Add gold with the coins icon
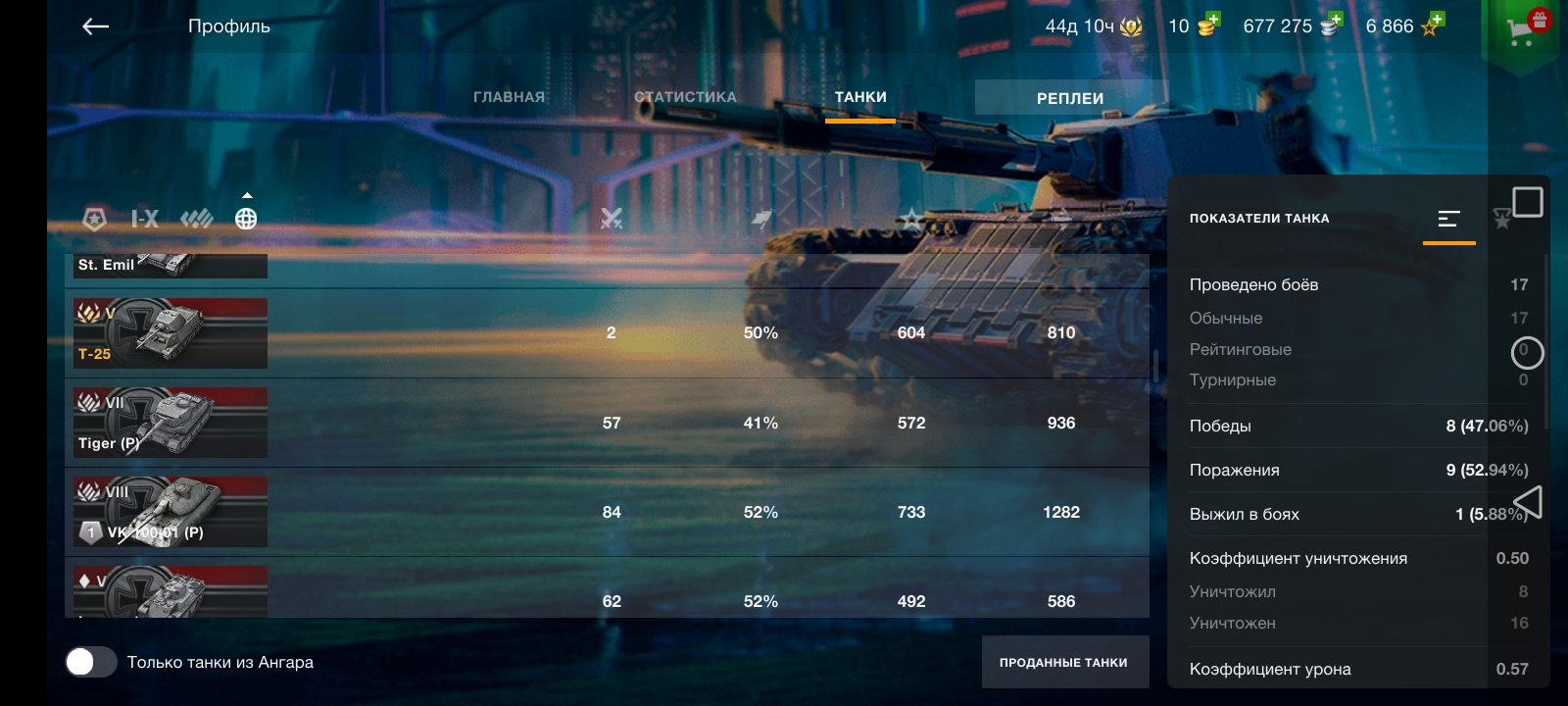This screenshot has width=1568, height=706. 1209,25
